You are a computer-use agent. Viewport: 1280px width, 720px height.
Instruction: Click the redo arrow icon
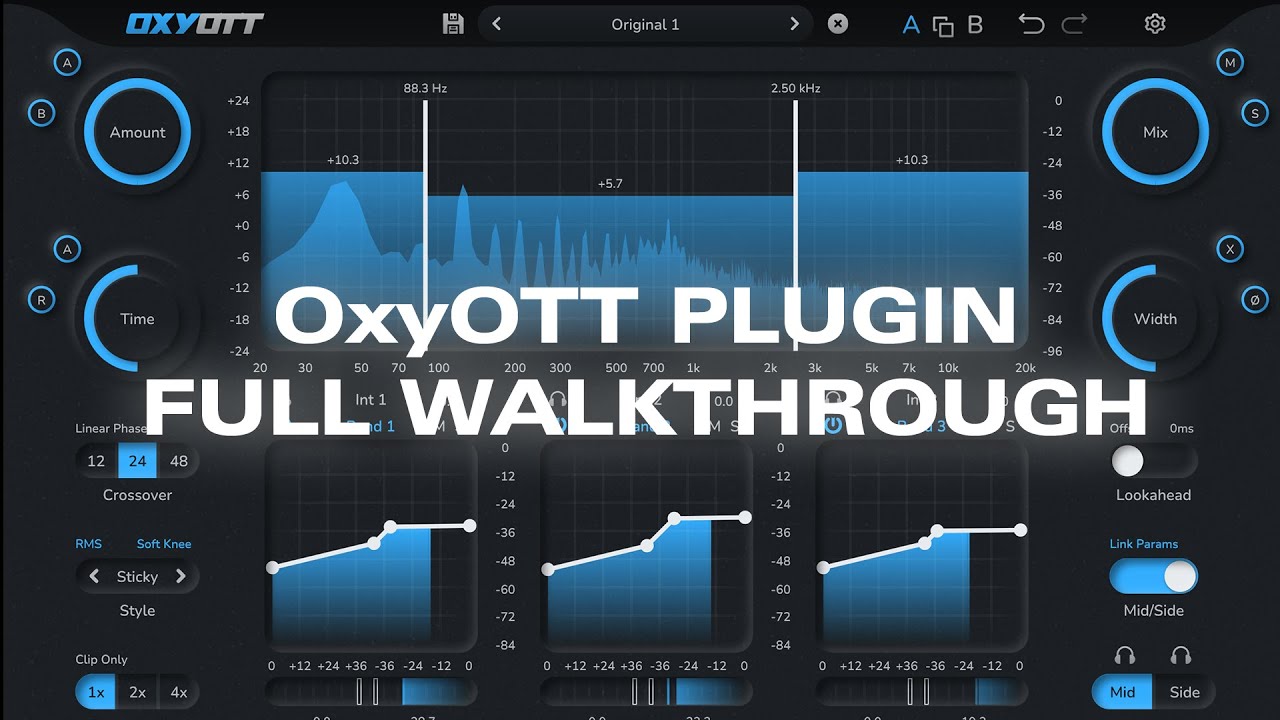coord(1074,24)
